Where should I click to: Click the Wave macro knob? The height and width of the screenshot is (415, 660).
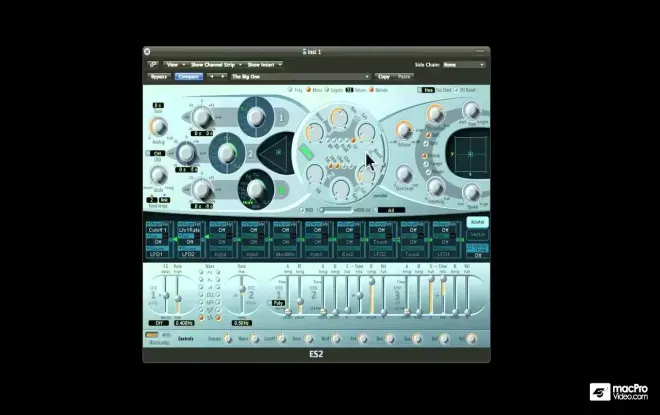(254, 338)
